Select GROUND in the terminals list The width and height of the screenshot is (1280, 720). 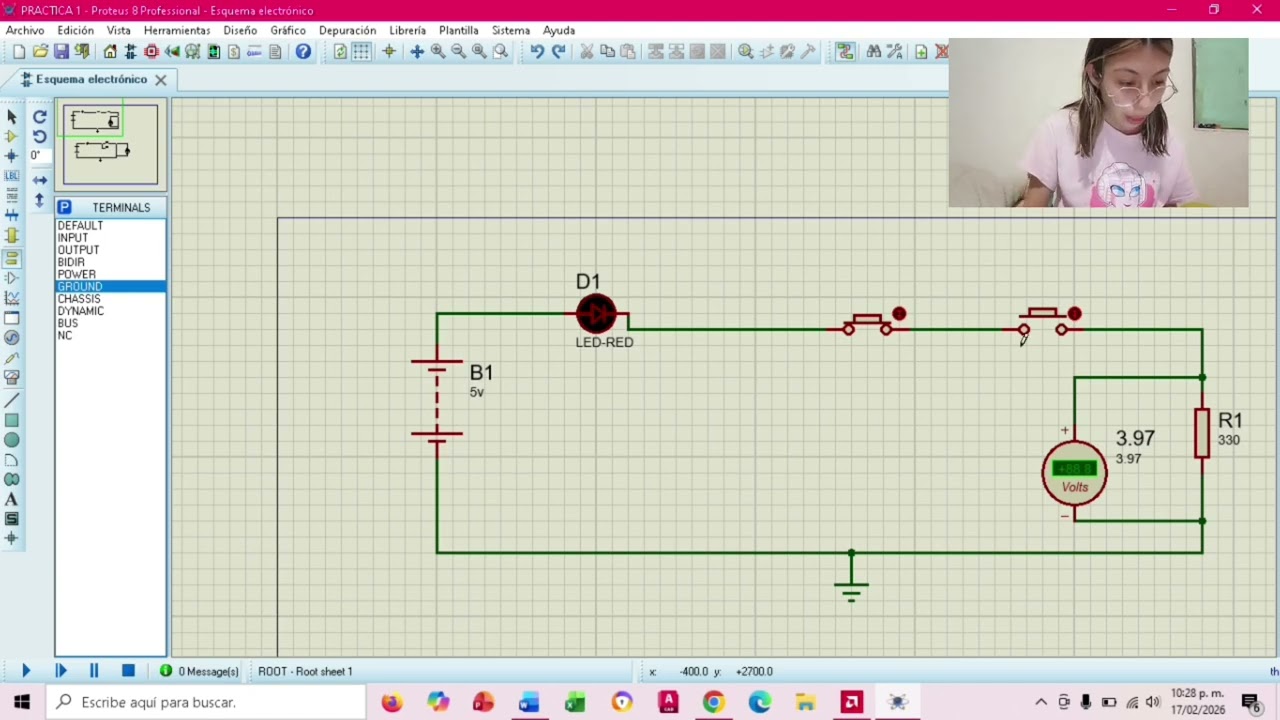click(x=110, y=287)
